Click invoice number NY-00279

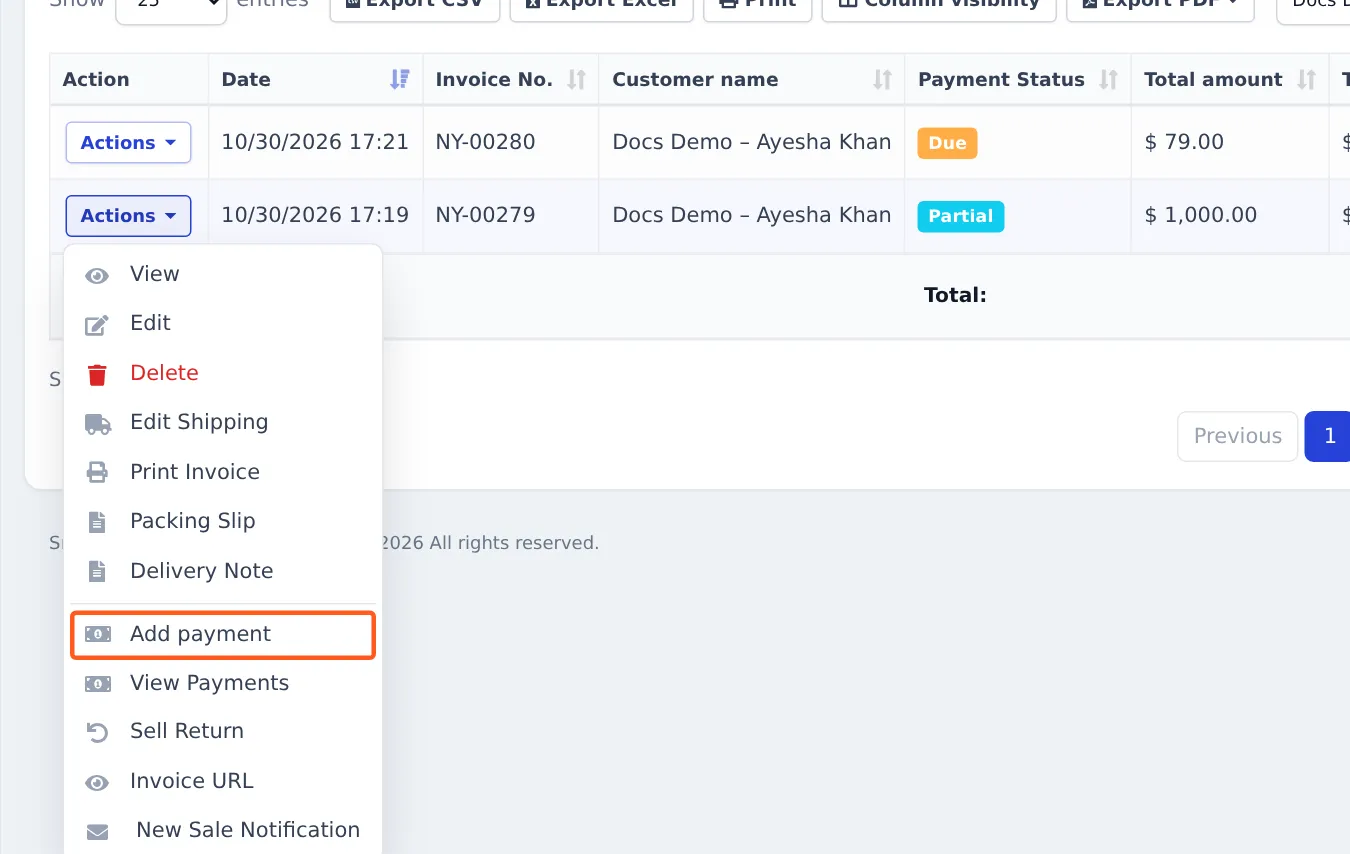point(485,215)
